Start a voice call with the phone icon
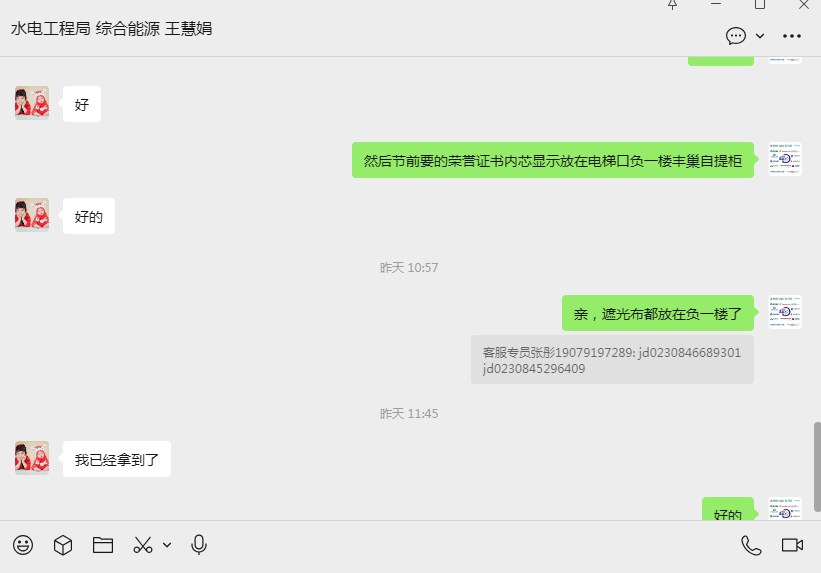Image resolution: width=821 pixels, height=573 pixels. click(x=751, y=545)
